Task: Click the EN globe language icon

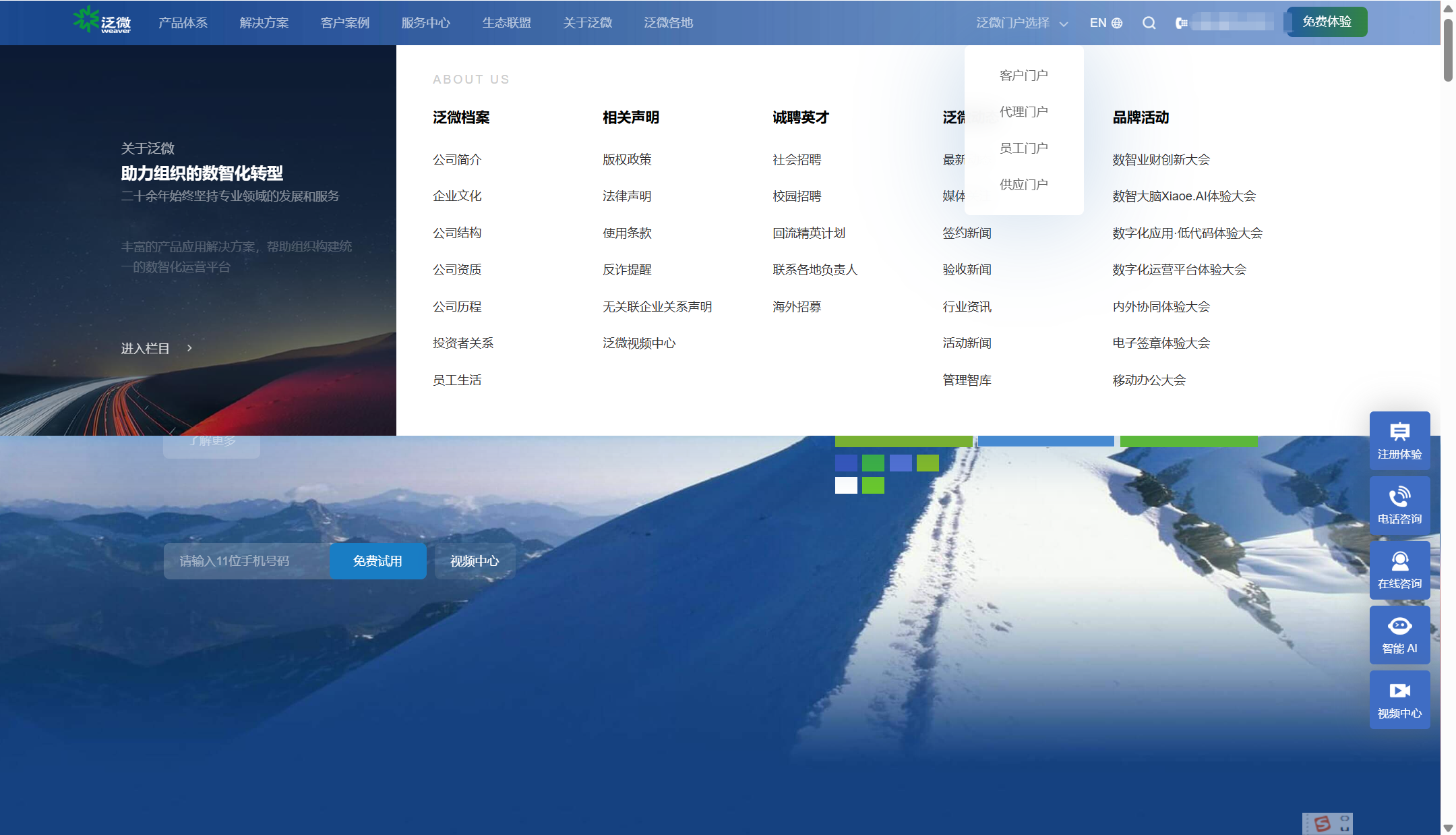Action: click(x=1117, y=23)
